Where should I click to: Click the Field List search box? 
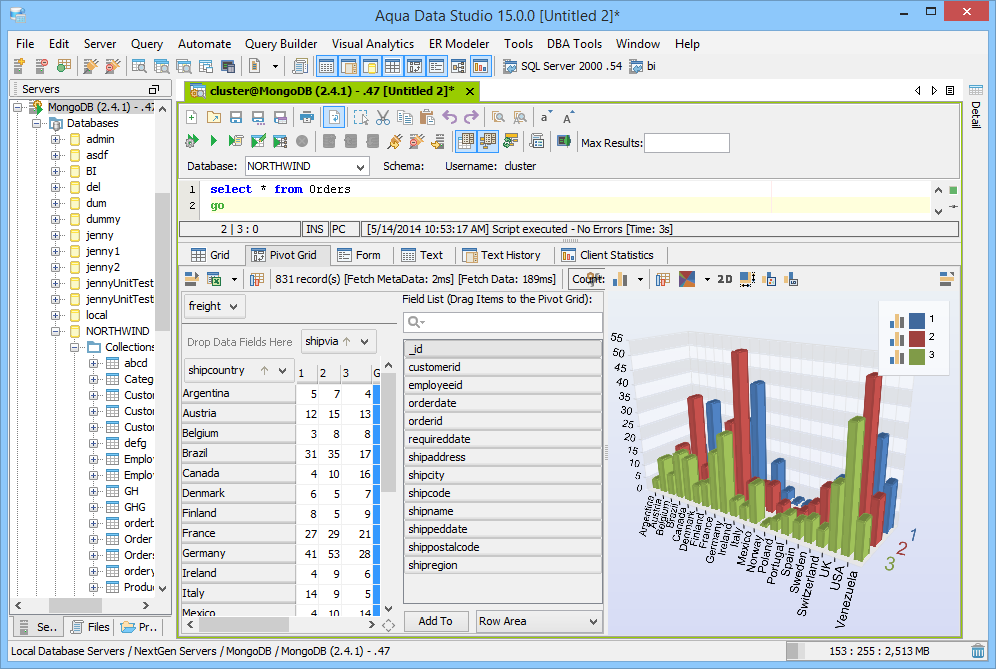pos(502,322)
